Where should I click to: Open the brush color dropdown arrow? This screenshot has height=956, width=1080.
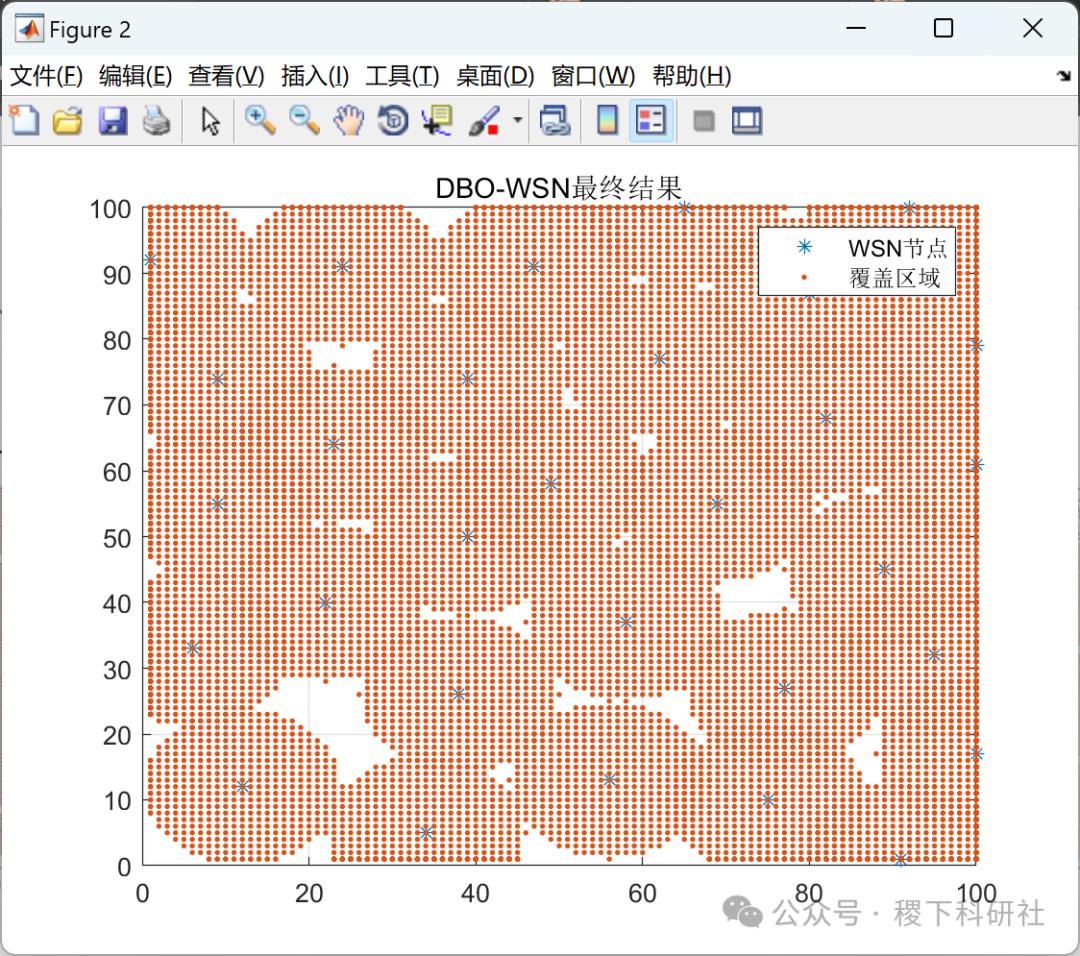pos(517,121)
